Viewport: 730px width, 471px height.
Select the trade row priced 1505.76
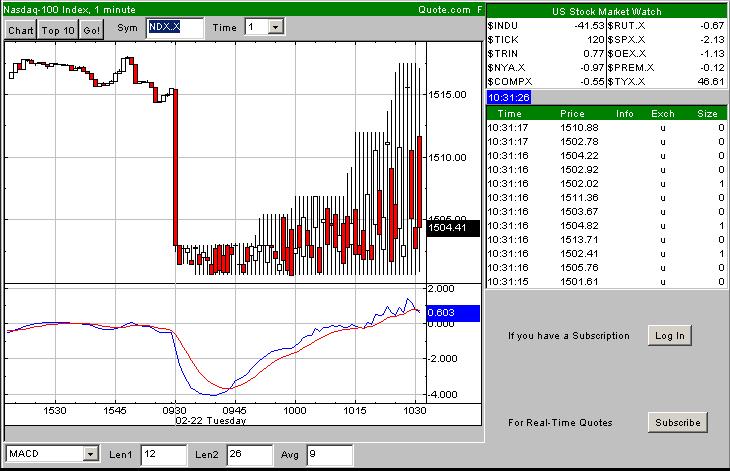click(606, 268)
